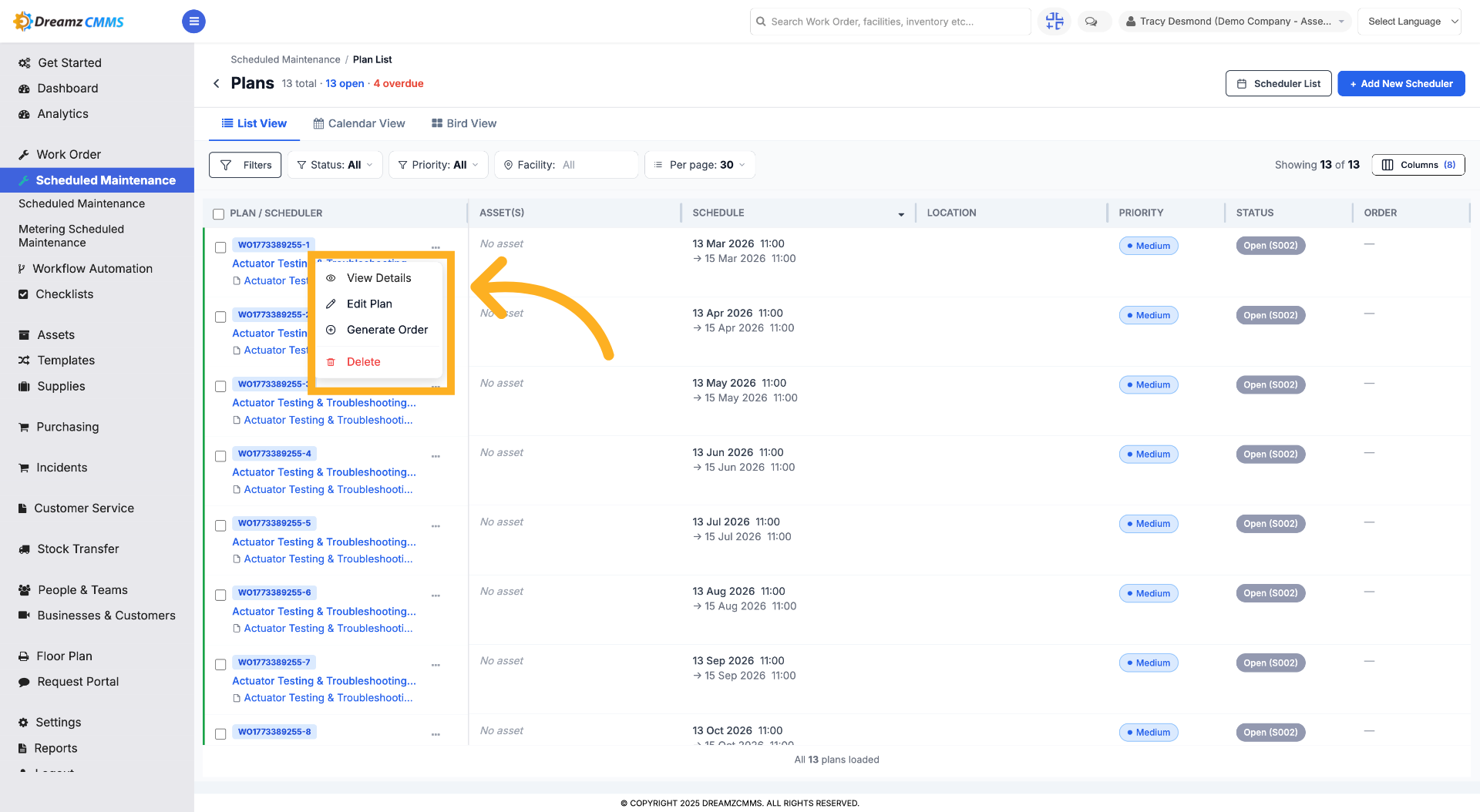The height and width of the screenshot is (812, 1480).
Task: Click the Add New Scheduler button
Action: point(1401,83)
